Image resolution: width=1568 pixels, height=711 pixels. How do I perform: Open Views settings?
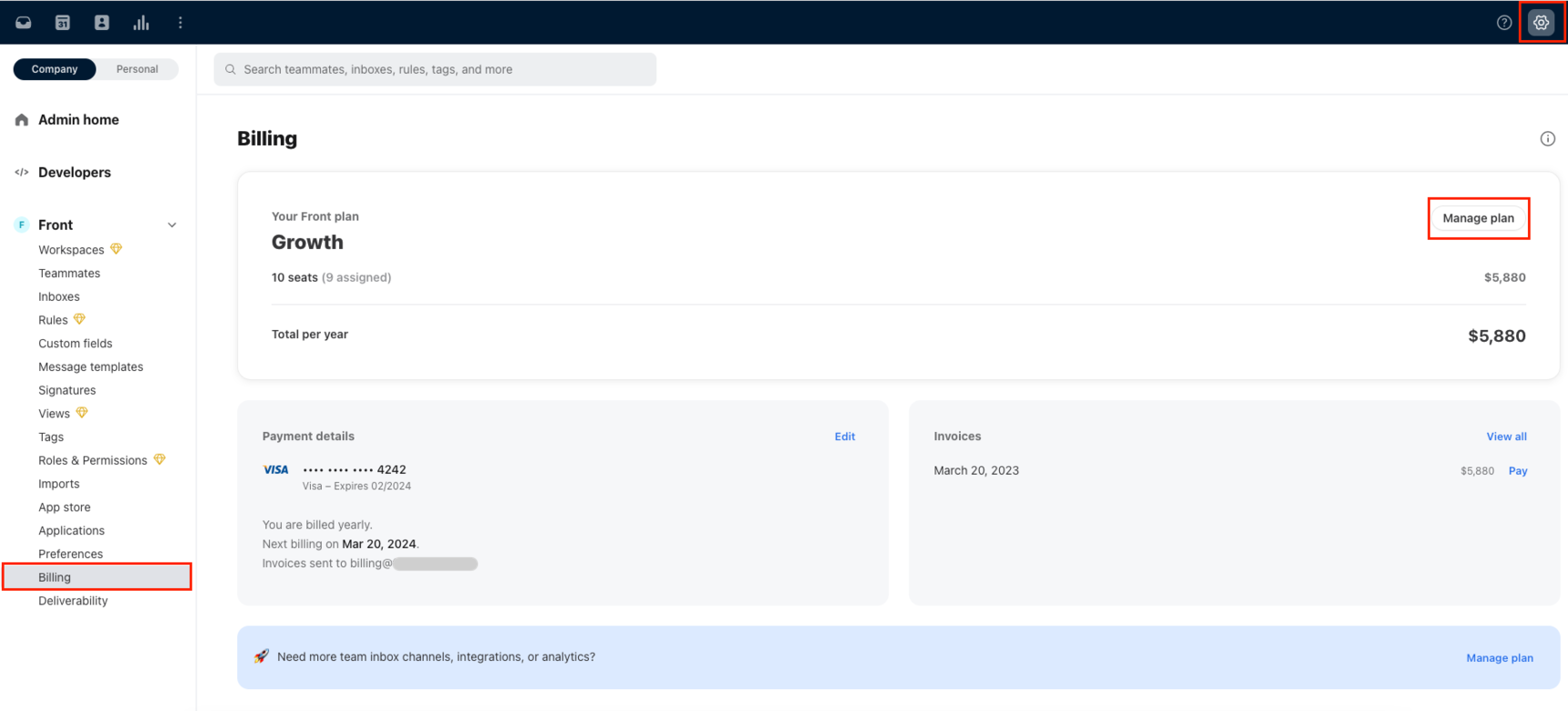click(x=54, y=414)
